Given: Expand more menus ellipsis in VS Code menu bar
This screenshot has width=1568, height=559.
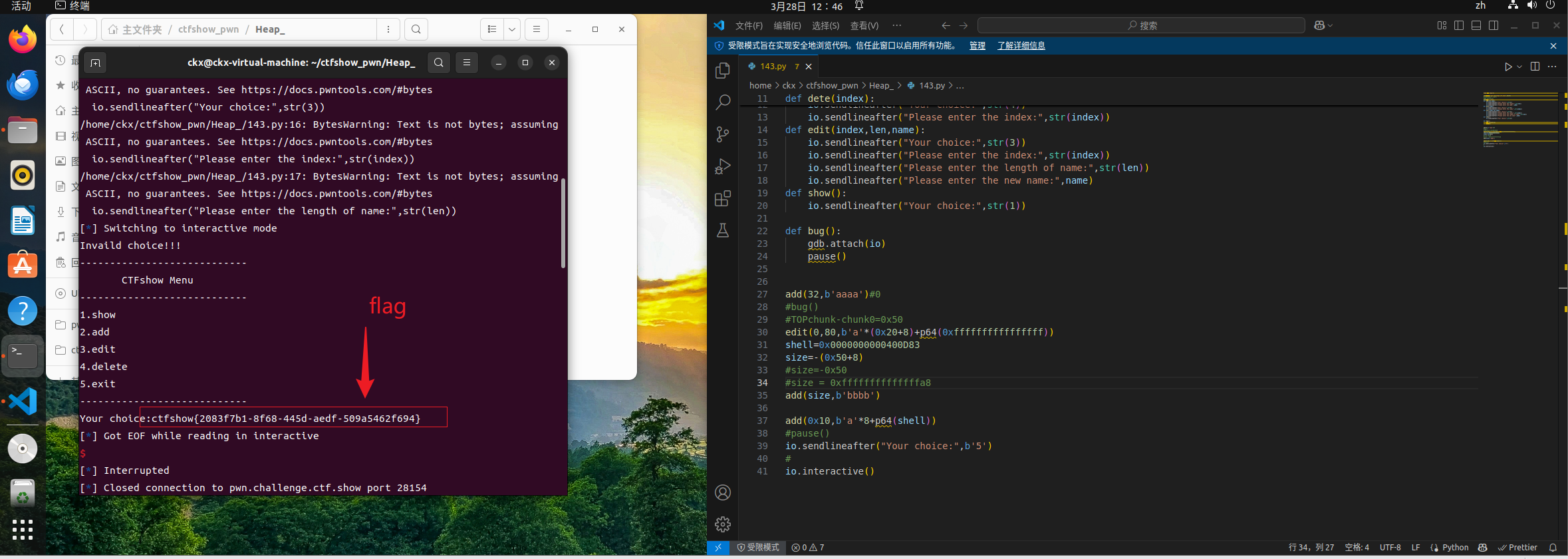Looking at the screenshot, I should pos(897,25).
